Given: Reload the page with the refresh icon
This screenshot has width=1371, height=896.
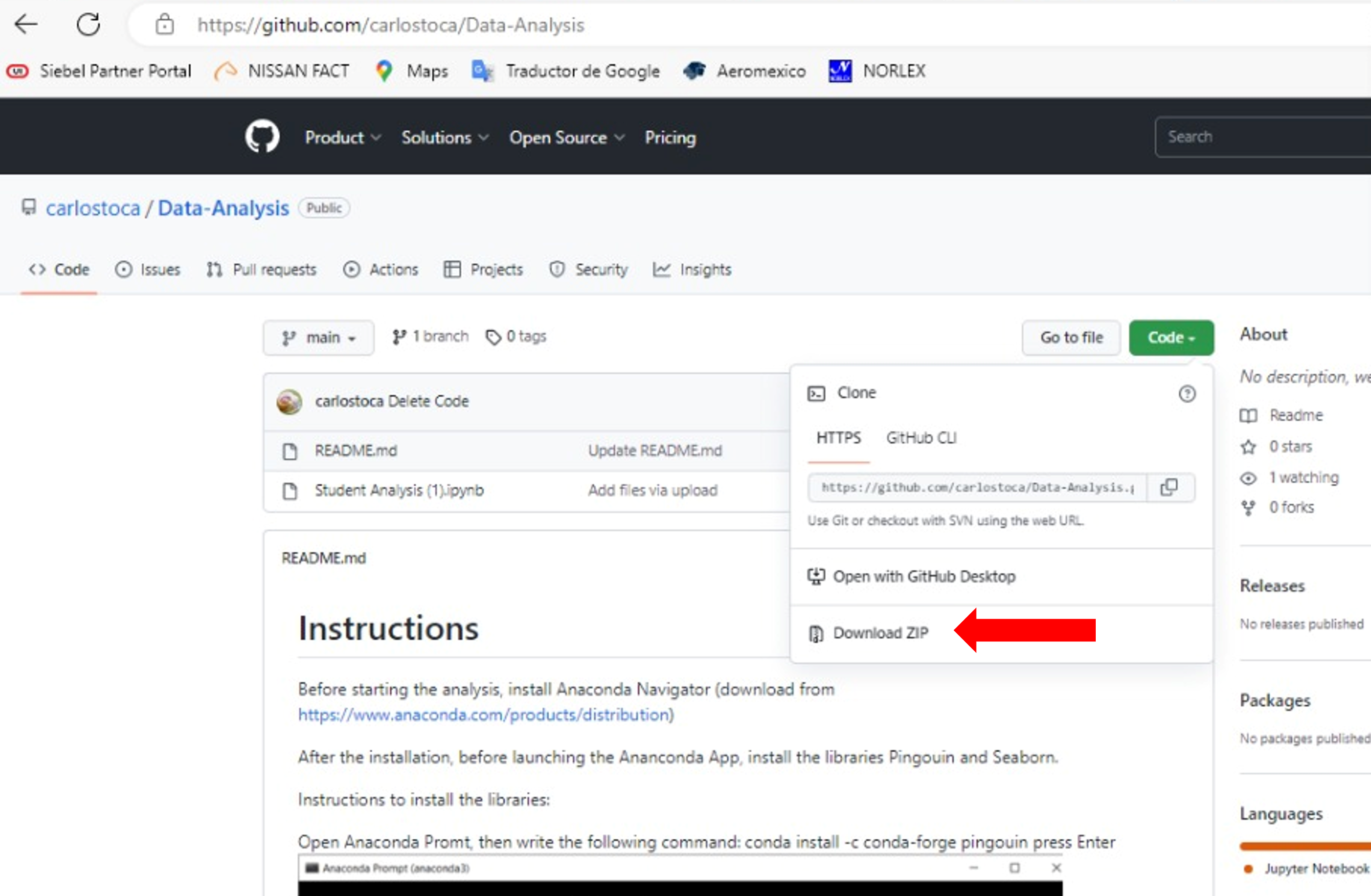Looking at the screenshot, I should 88,24.
